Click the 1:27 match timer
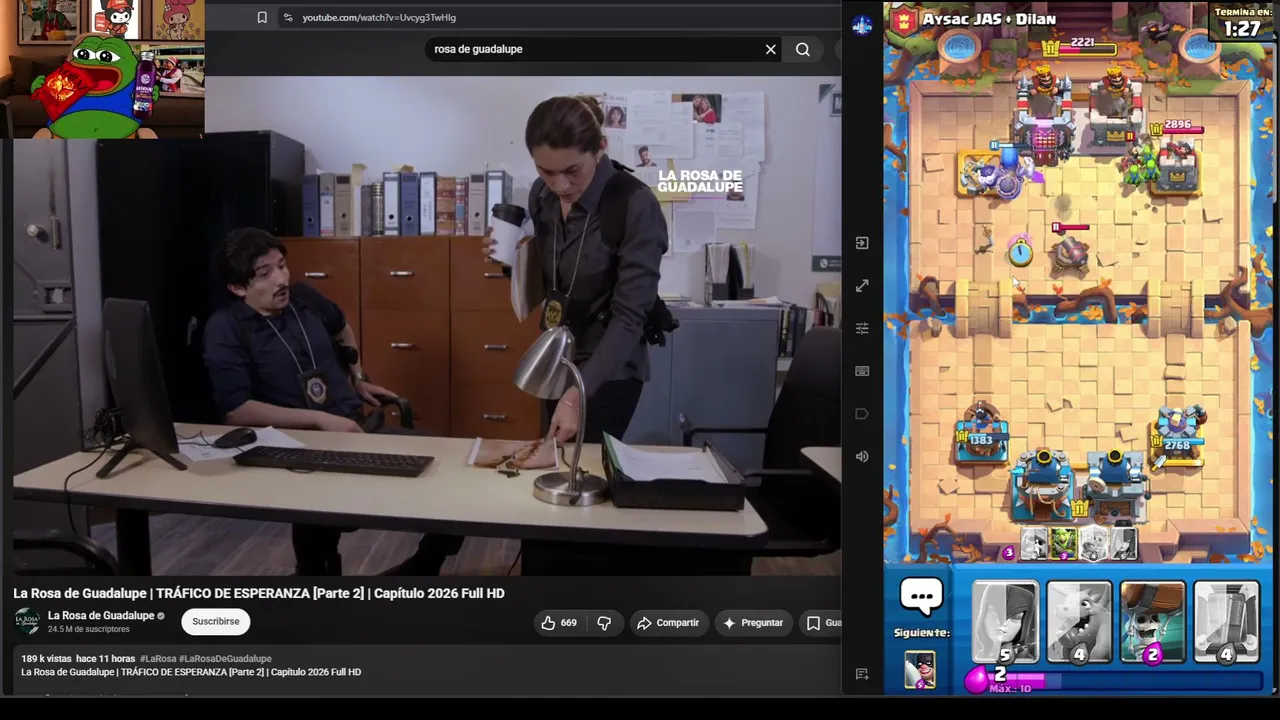This screenshot has width=1280, height=720. [1242, 29]
